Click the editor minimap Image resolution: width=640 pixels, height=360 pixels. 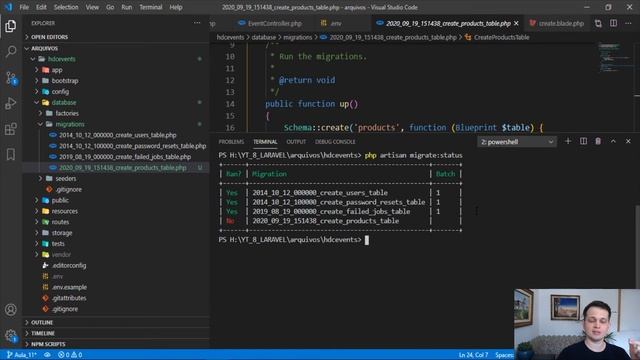pos(616,57)
